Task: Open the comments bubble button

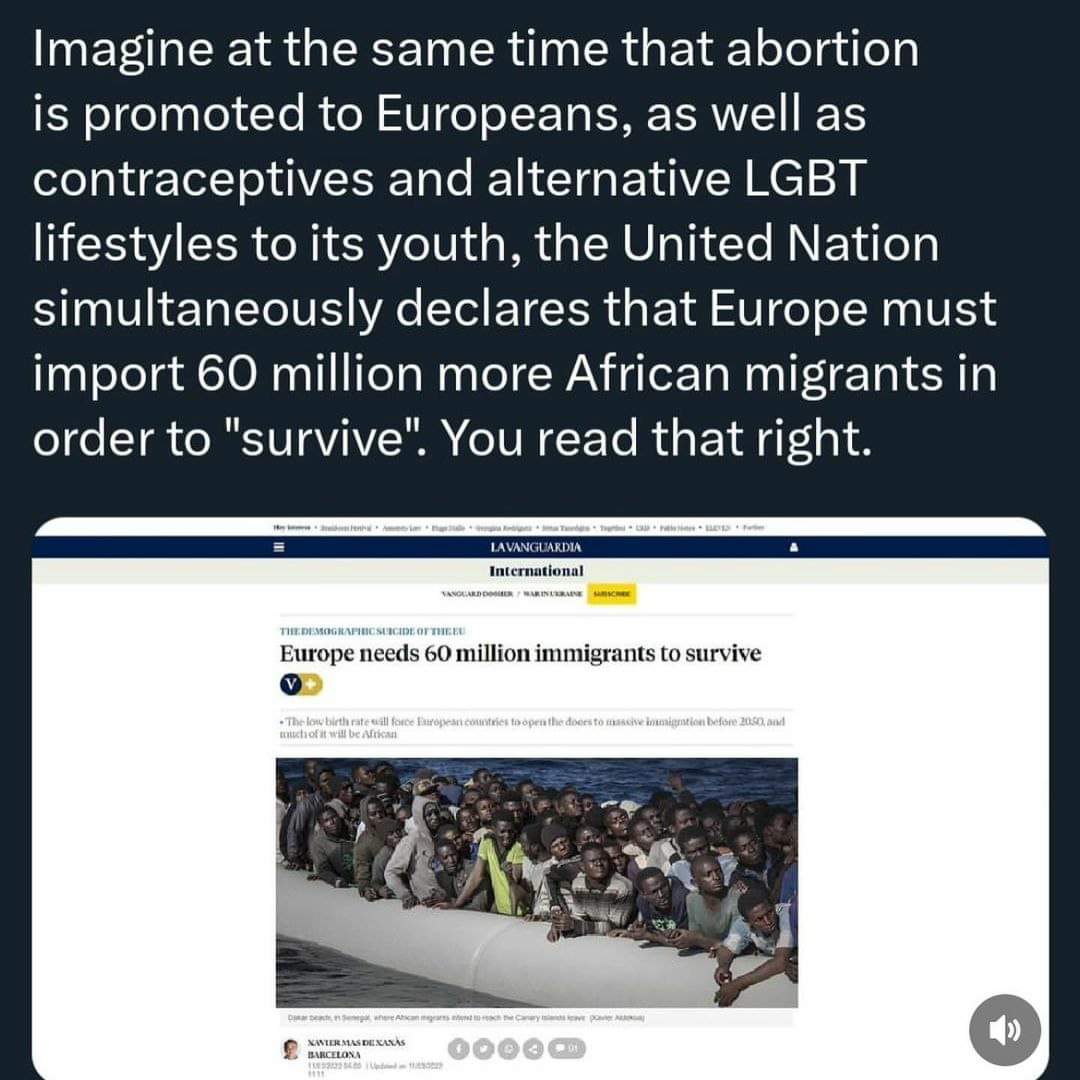Action: pos(568,1048)
